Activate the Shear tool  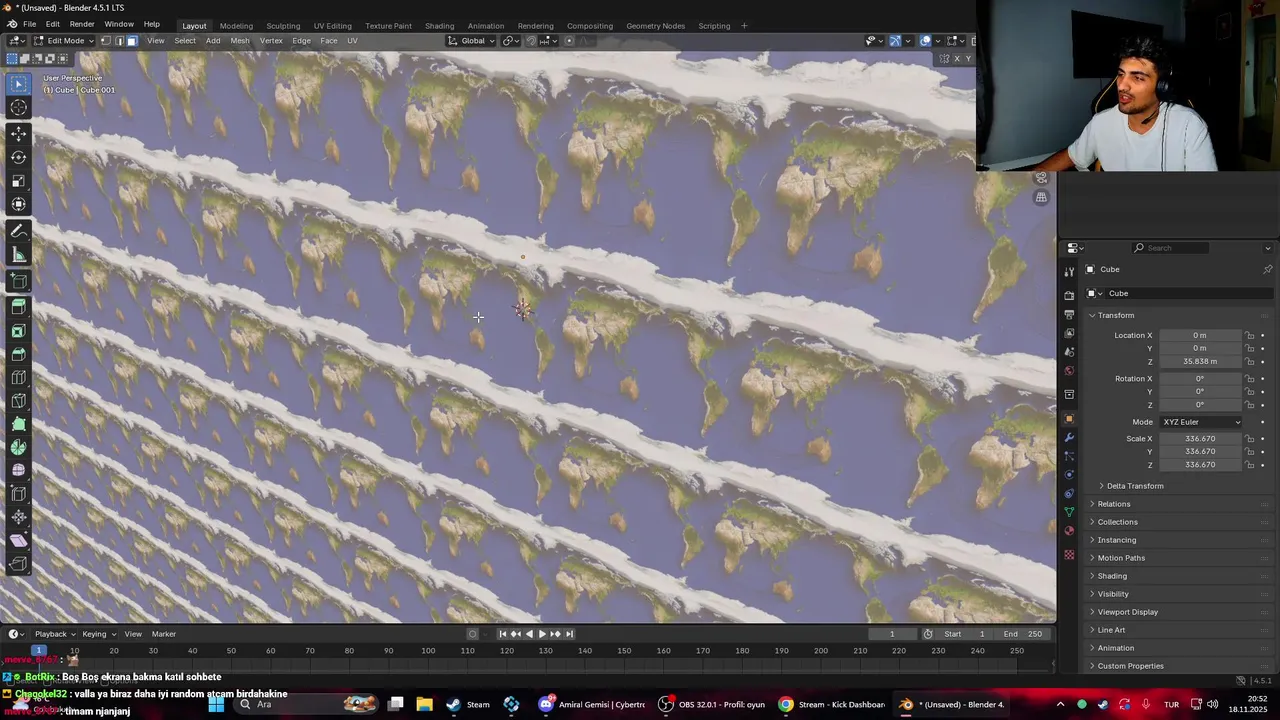(19, 540)
